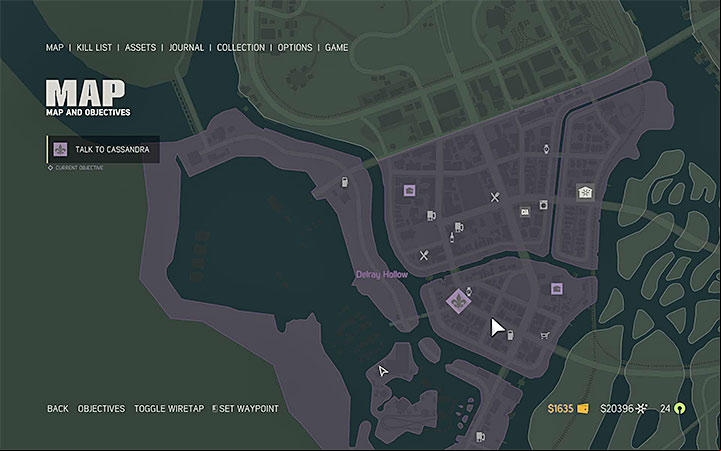The image size is (721, 451).
Task: Click the gas pump icon beside the shopping cart
Action: click(x=510, y=336)
